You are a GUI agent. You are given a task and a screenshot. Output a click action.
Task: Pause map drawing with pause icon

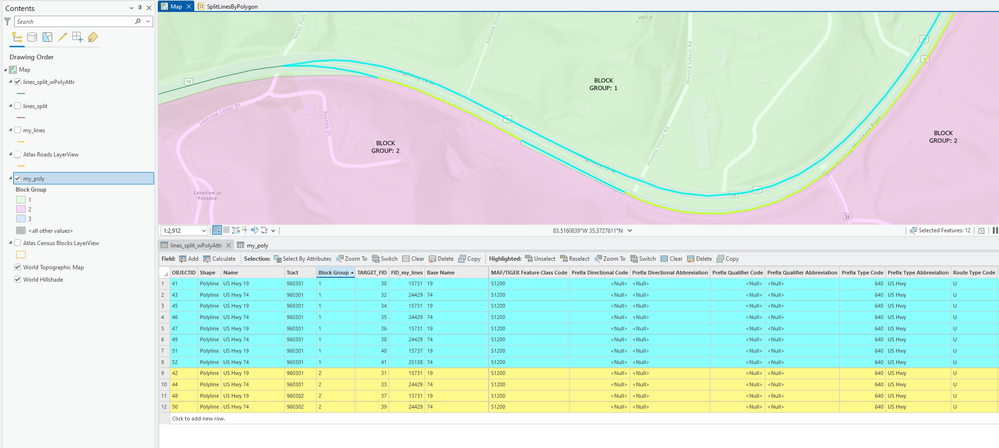click(x=994, y=231)
